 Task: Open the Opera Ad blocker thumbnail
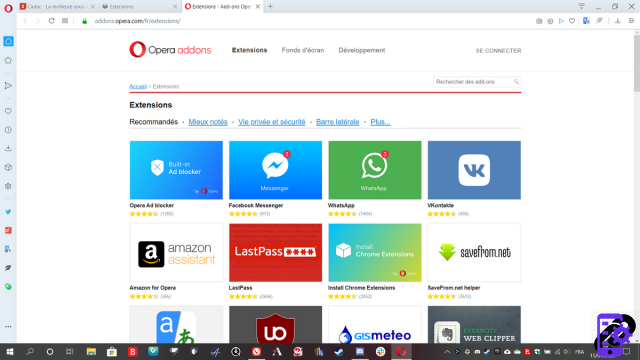tap(176, 170)
